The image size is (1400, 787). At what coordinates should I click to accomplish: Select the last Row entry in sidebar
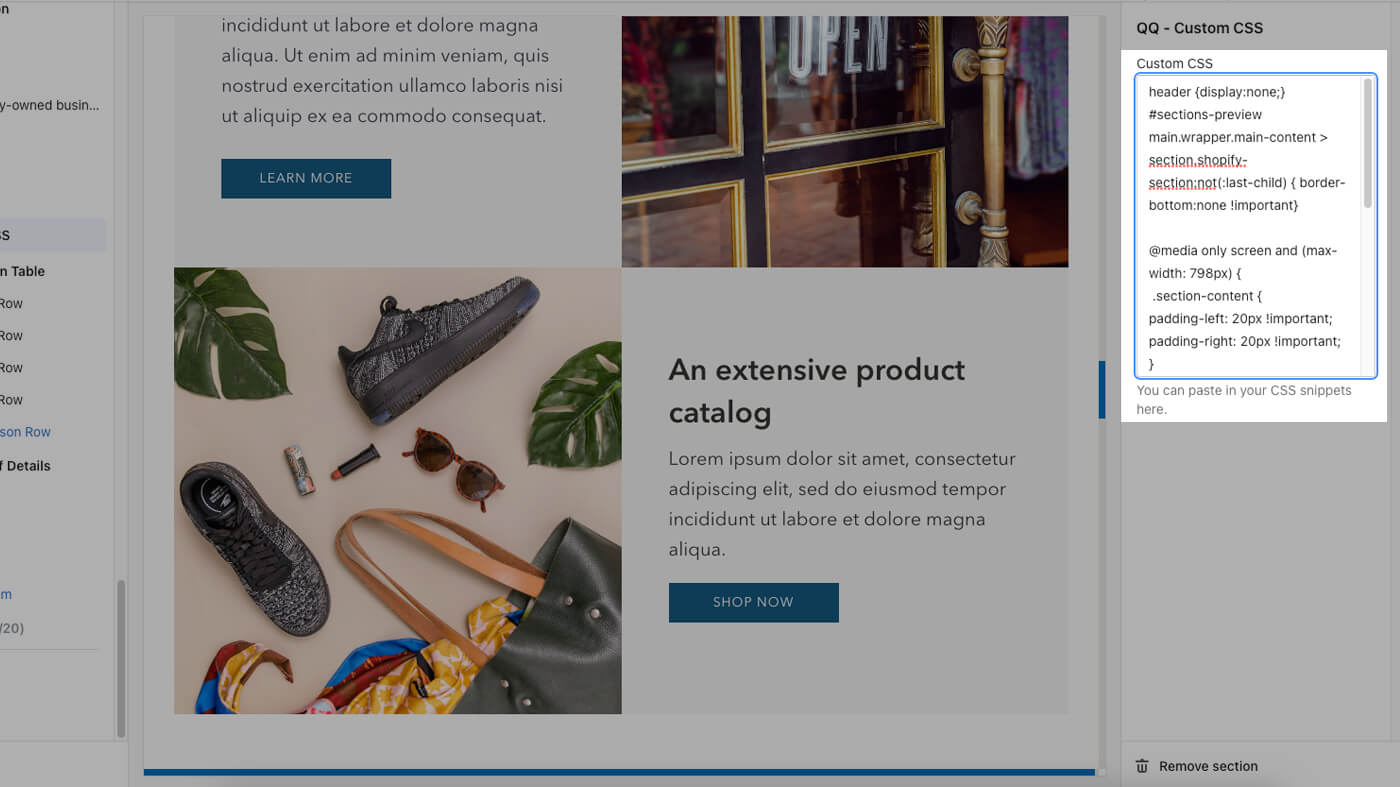[x=13, y=399]
